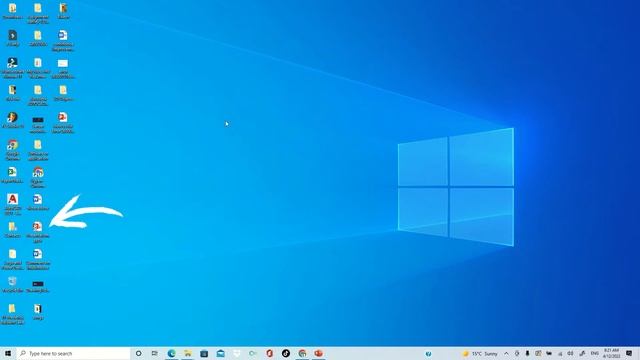Open the notification center icon
The height and width of the screenshot is (360, 640).
(x=629, y=354)
